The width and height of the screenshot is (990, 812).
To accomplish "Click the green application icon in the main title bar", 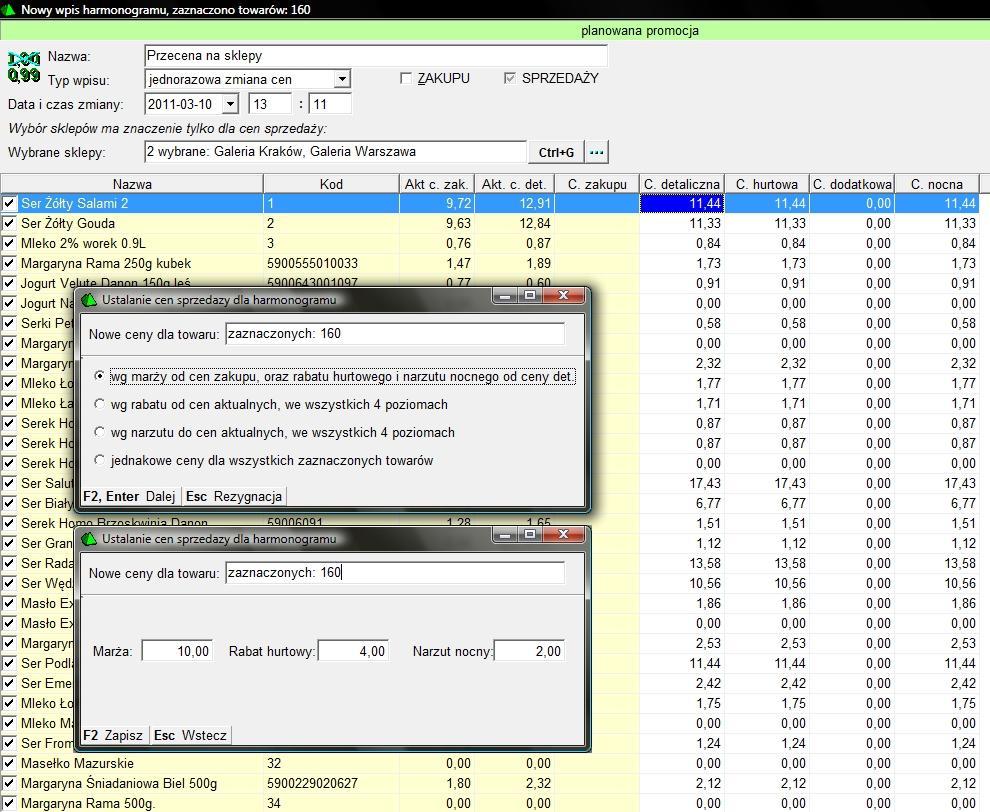I will pos(9,9).
